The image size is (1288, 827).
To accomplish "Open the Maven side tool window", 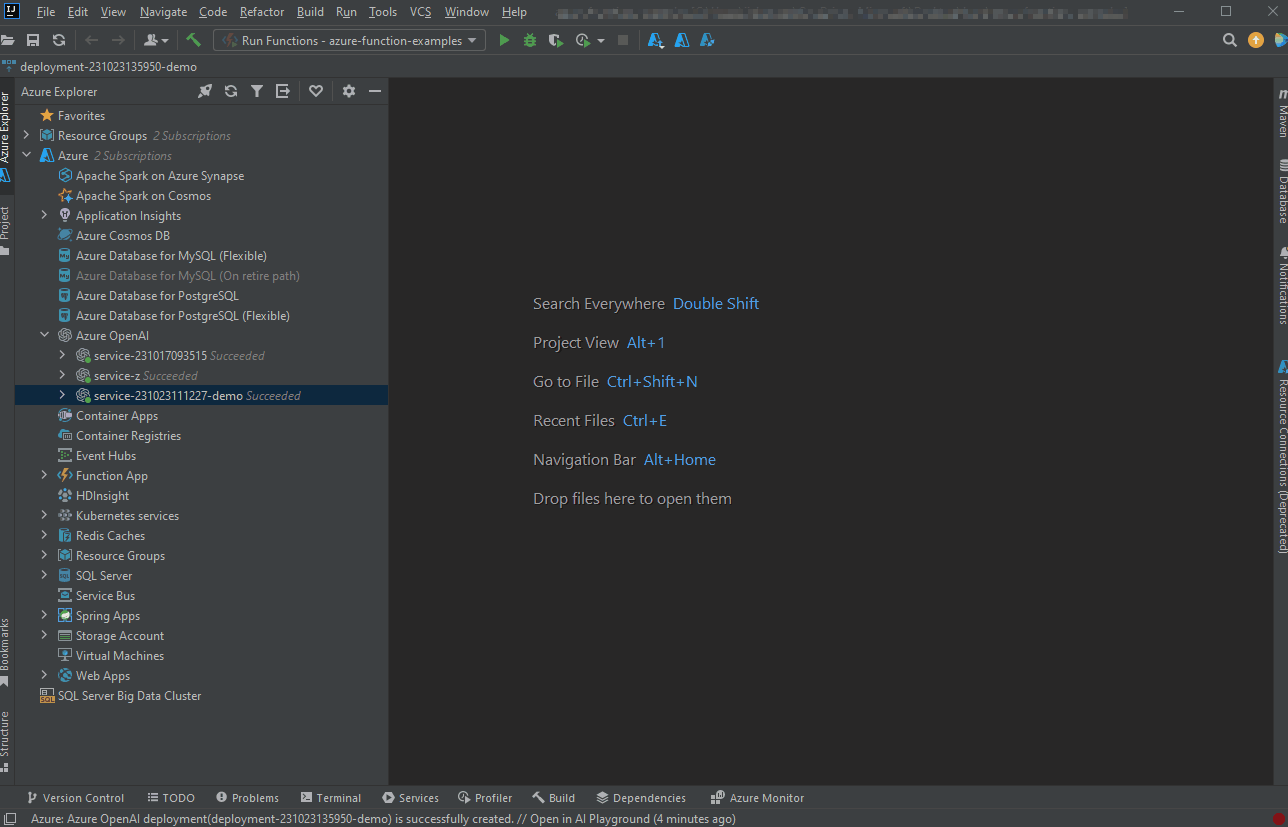I will [x=1282, y=112].
